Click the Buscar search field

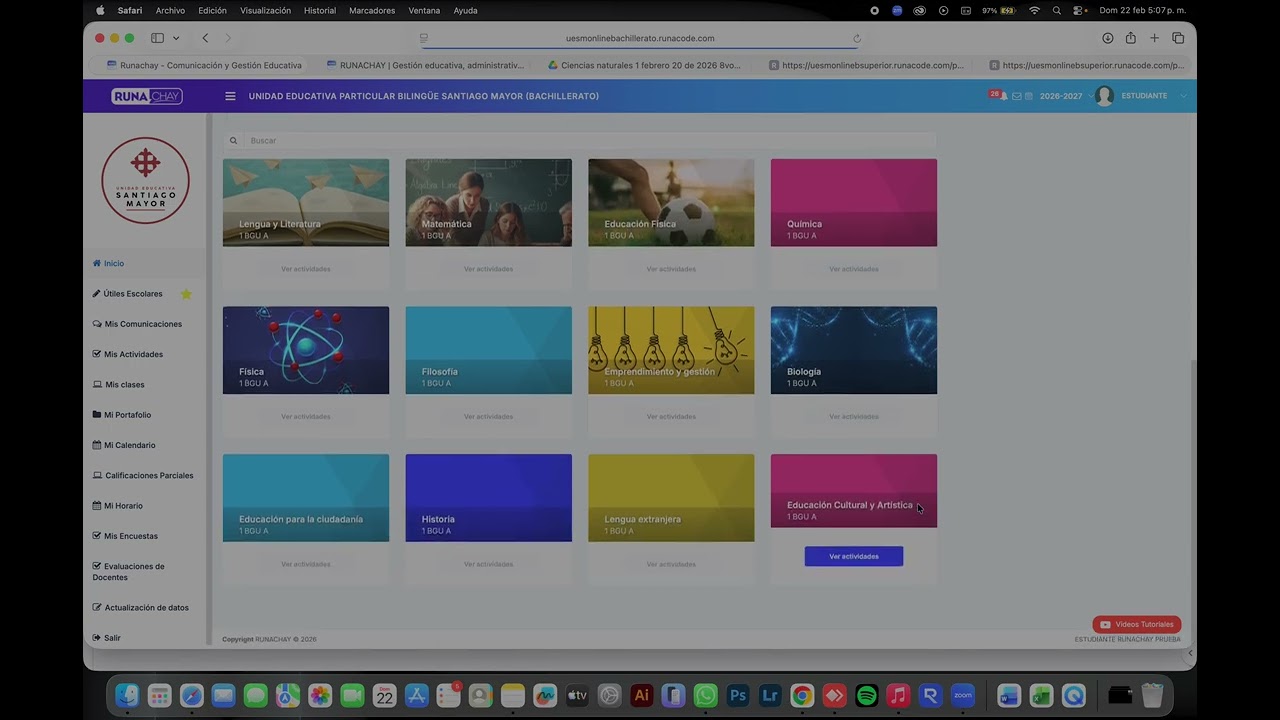coord(580,140)
